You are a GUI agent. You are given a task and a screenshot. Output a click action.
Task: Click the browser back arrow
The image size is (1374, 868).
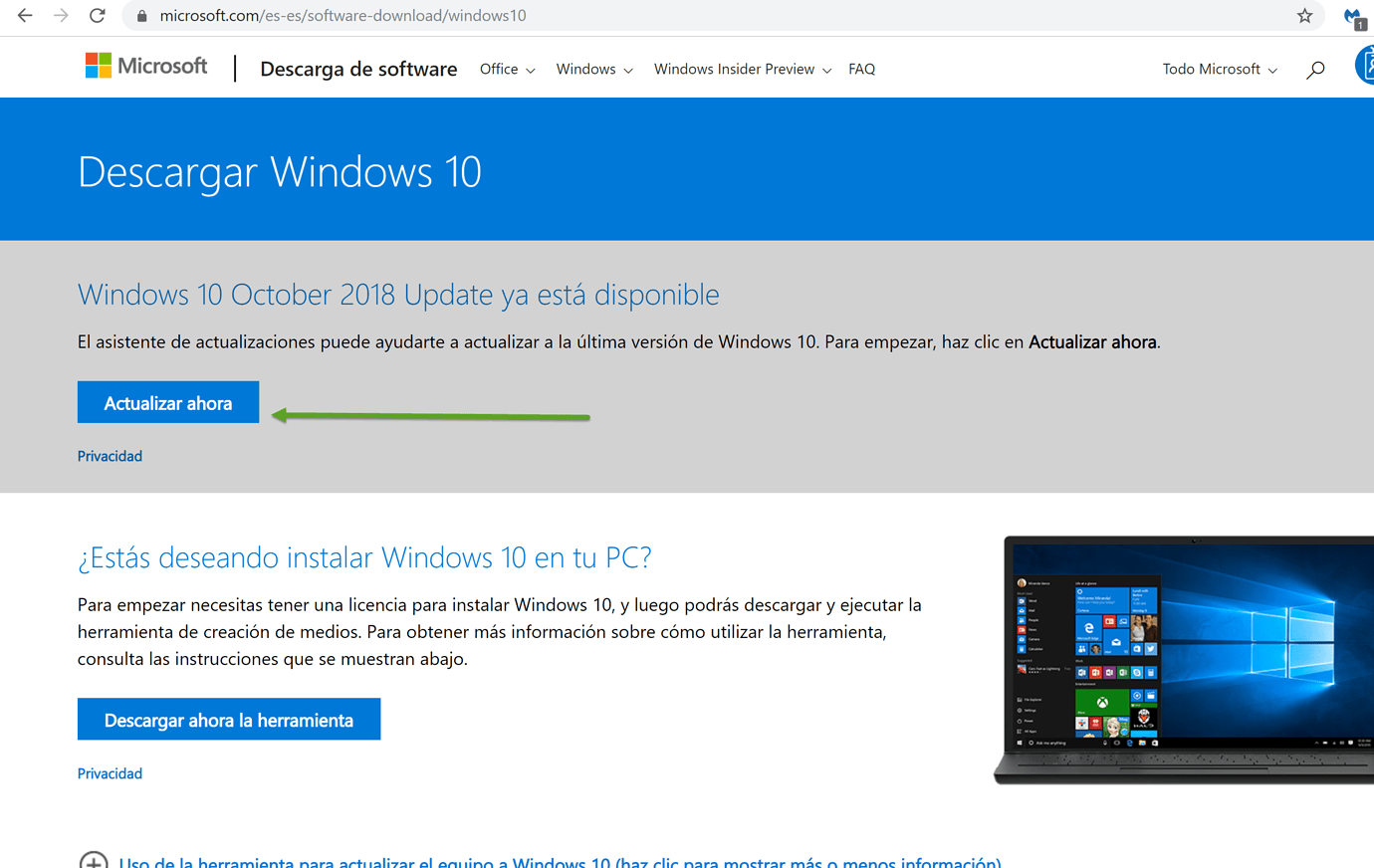(x=25, y=16)
